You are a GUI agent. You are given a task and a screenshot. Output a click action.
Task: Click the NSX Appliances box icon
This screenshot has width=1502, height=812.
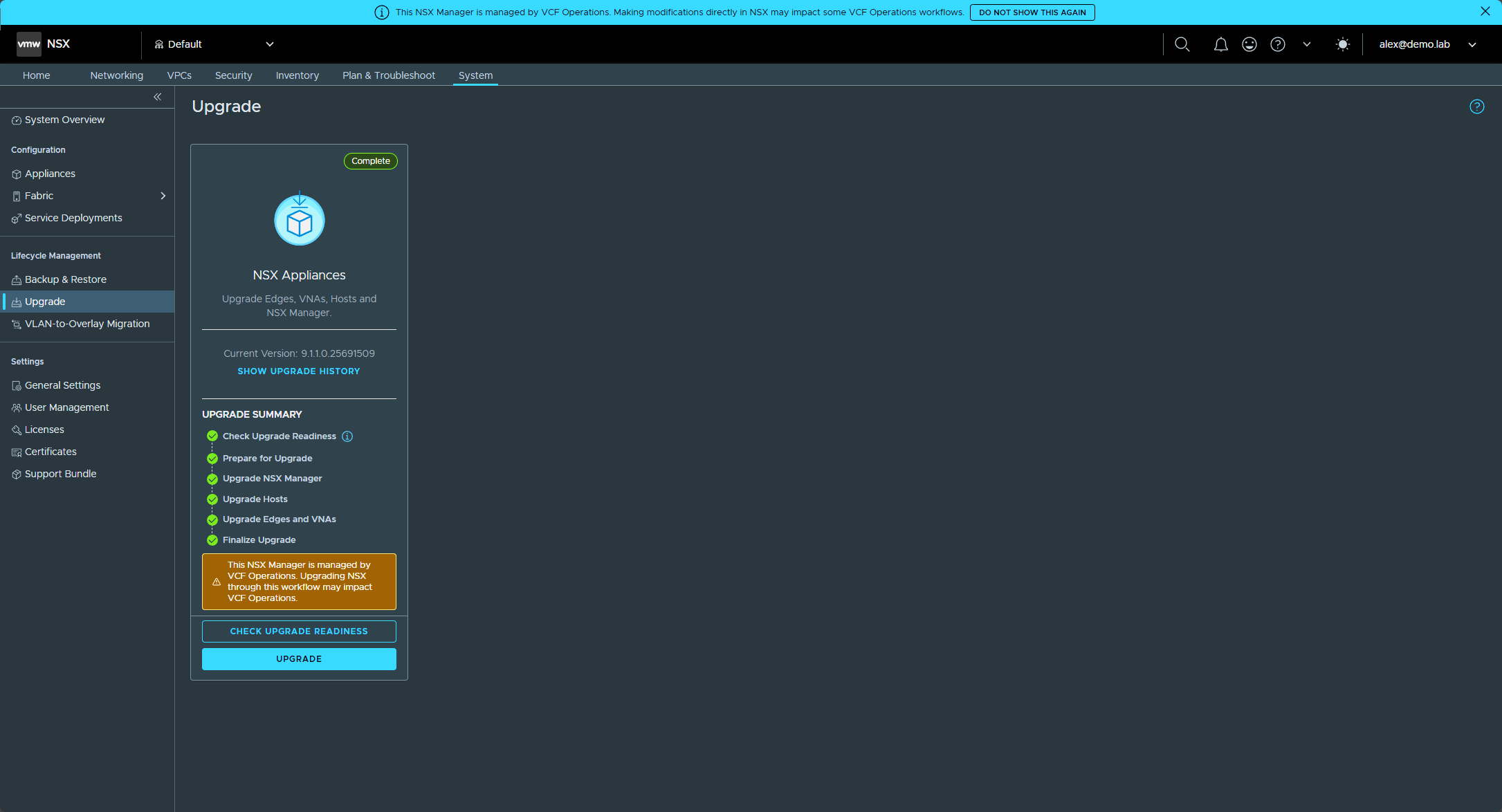coord(300,220)
